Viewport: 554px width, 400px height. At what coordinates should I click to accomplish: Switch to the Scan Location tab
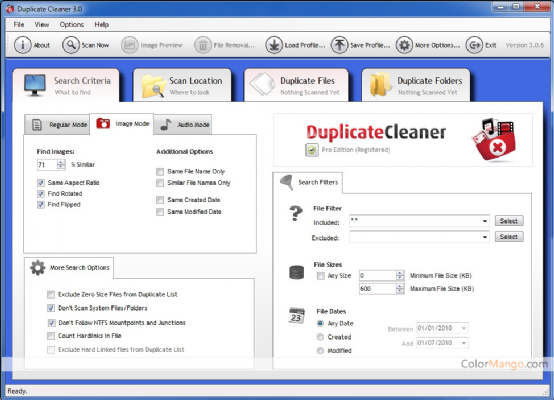[182, 85]
